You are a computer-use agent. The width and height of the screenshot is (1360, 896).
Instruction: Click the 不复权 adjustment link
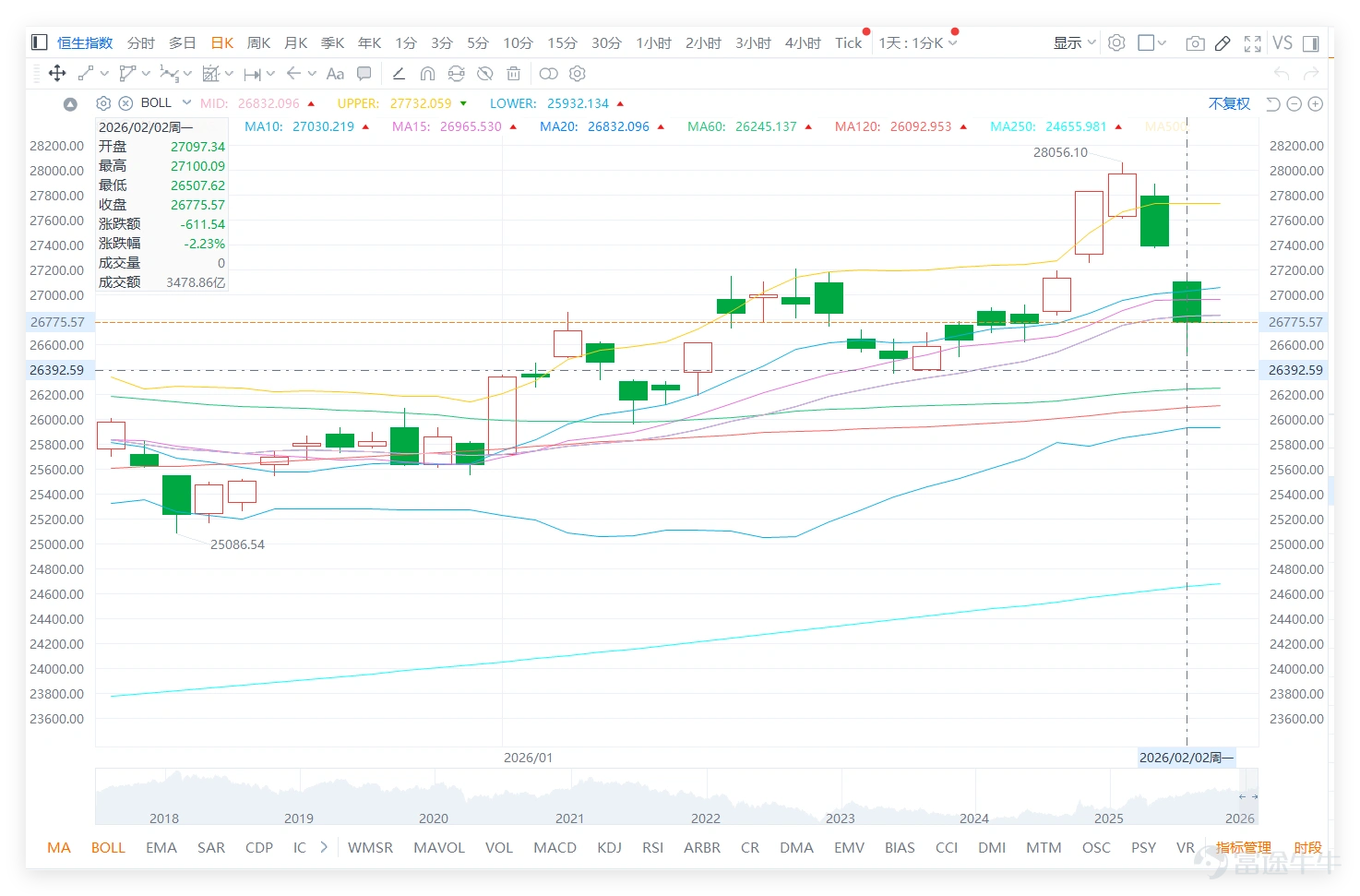(1229, 103)
